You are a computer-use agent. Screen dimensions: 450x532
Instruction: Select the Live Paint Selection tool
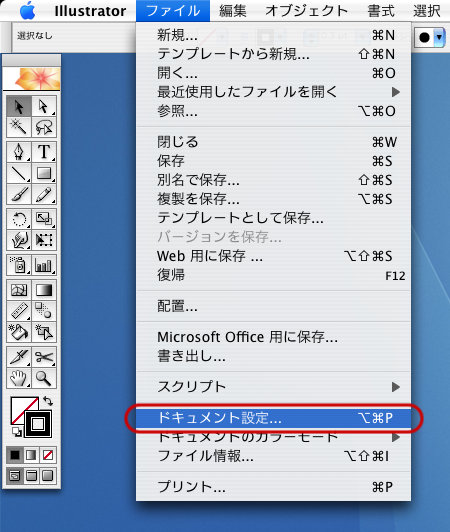point(44,332)
